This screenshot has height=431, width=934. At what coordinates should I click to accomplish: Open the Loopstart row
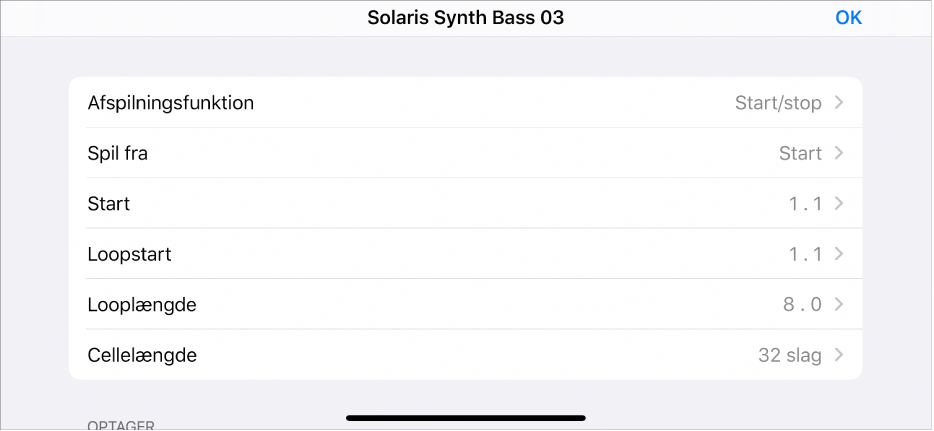click(x=129, y=254)
